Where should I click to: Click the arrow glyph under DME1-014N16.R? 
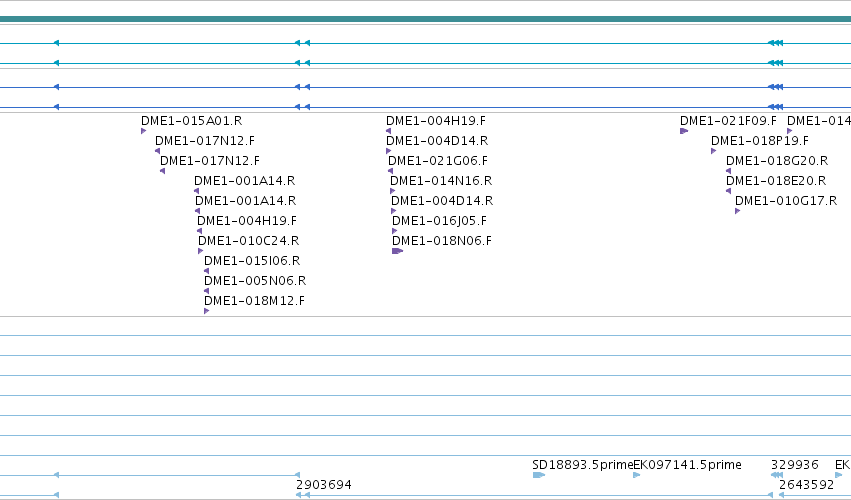tap(392, 191)
